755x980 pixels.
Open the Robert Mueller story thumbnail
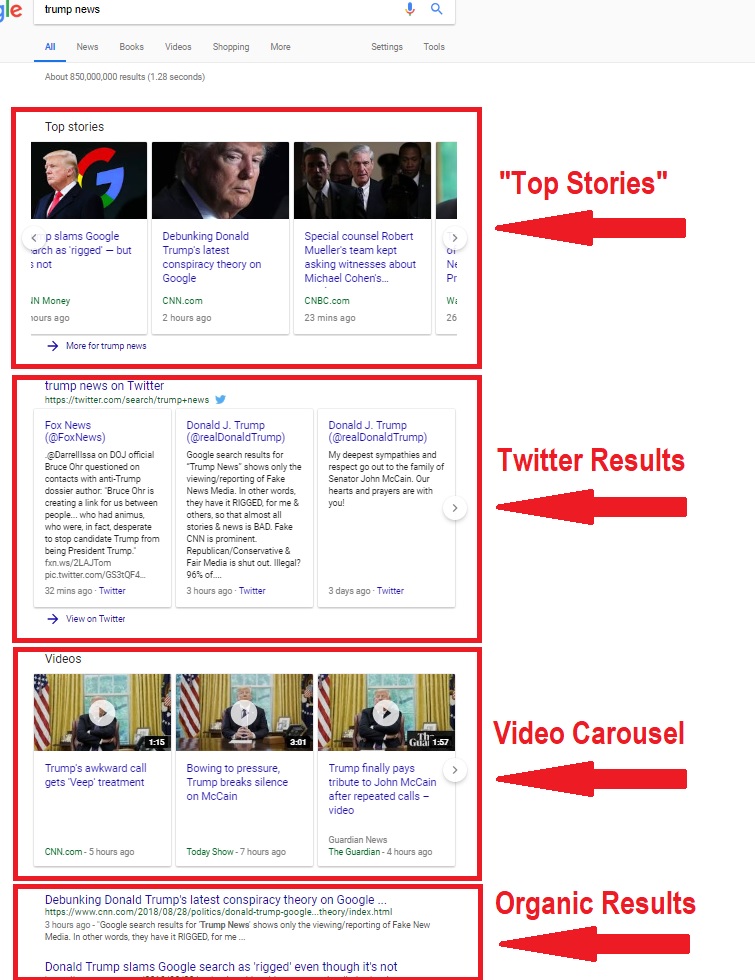coord(362,180)
